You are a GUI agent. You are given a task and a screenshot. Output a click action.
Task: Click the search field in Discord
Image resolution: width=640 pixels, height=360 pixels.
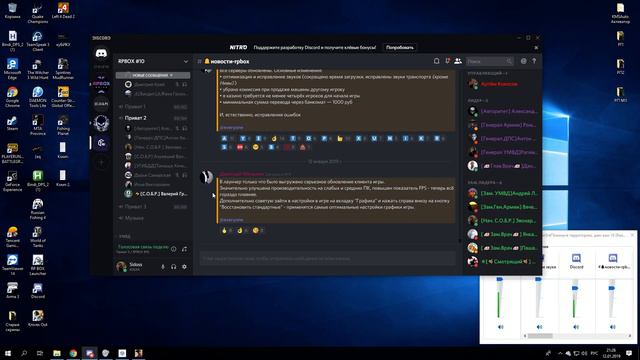pyautogui.click(x=489, y=61)
